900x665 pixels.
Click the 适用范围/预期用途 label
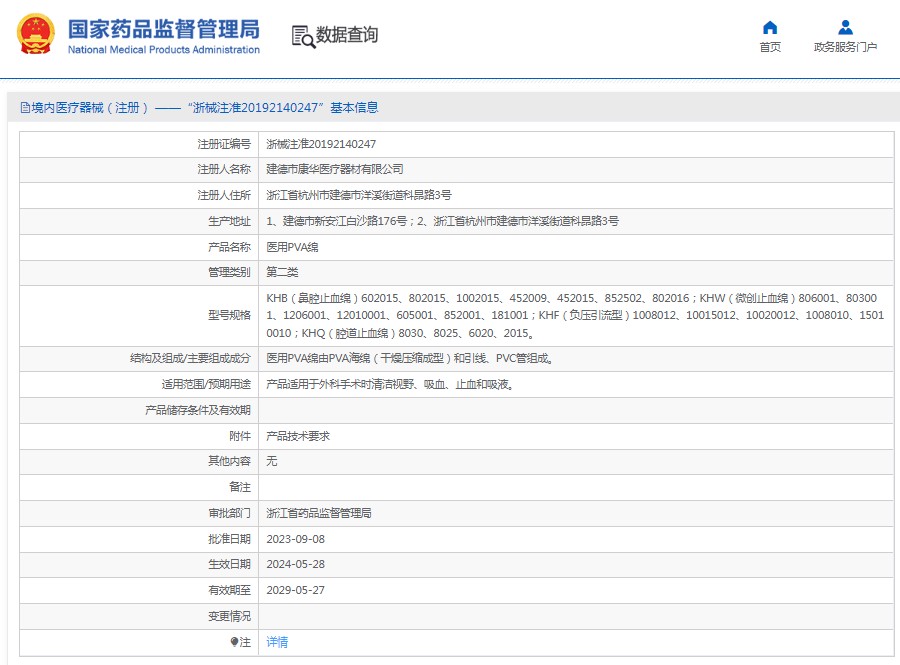pyautogui.click(x=206, y=384)
